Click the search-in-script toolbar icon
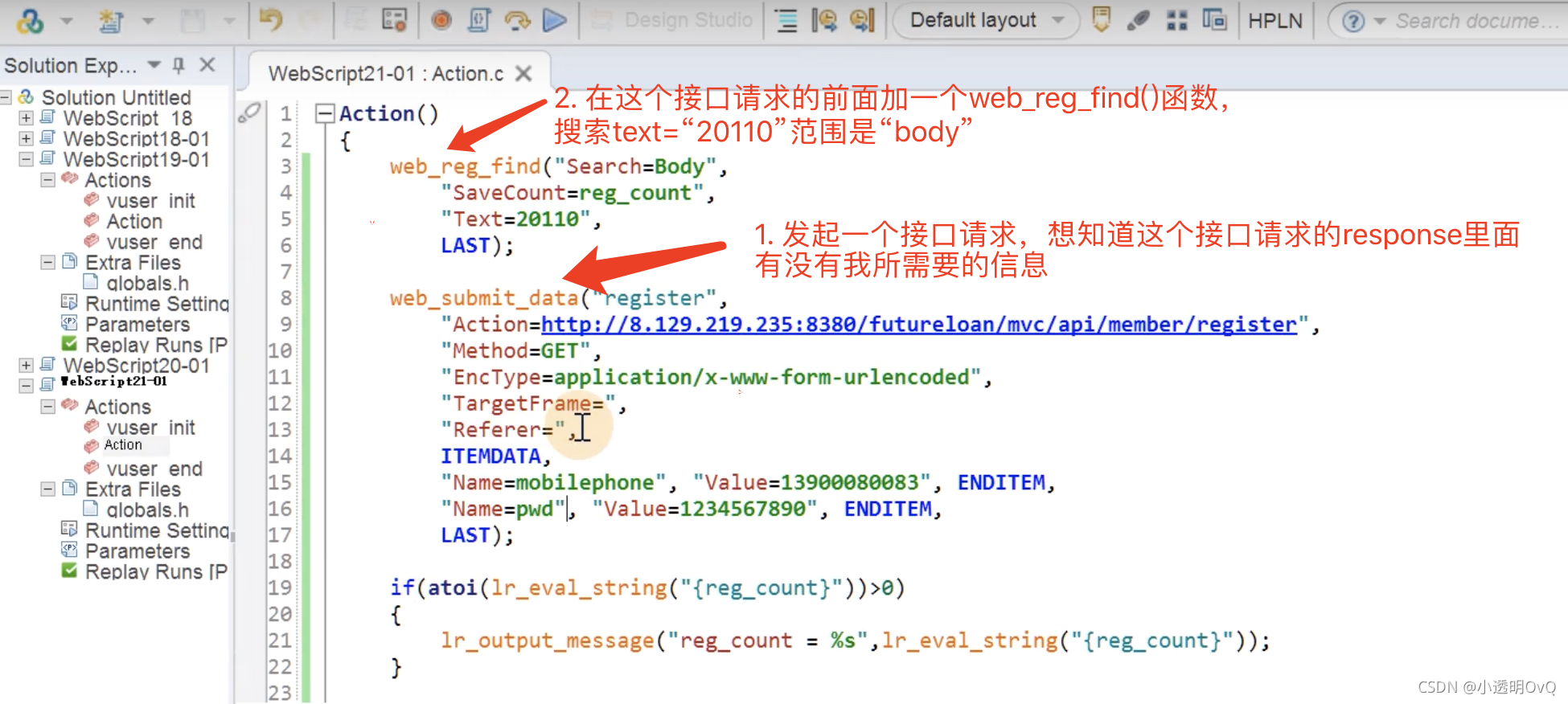Image resolution: width=1568 pixels, height=704 pixels. (x=824, y=20)
